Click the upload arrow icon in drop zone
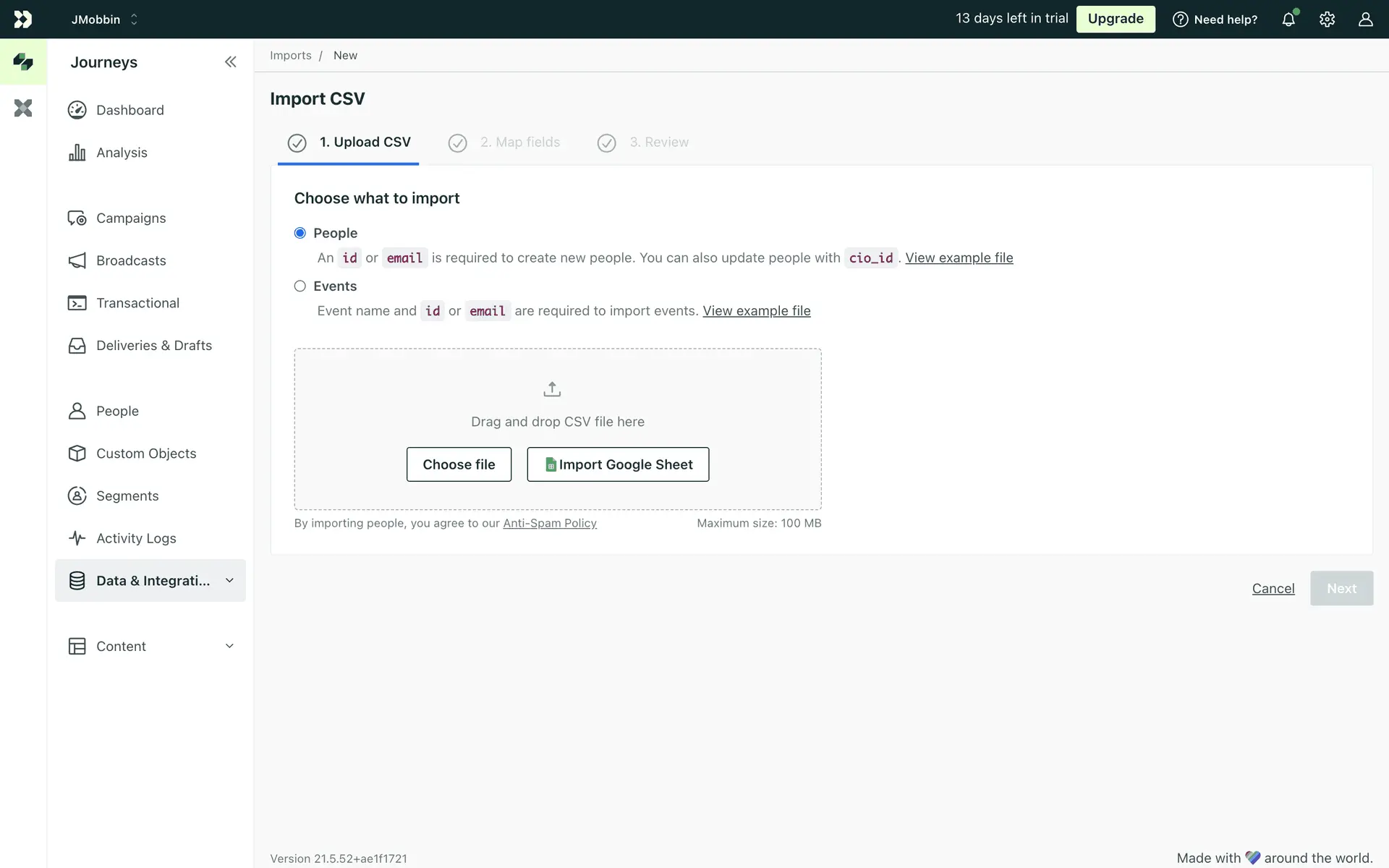Image resolution: width=1389 pixels, height=868 pixels. tap(552, 389)
